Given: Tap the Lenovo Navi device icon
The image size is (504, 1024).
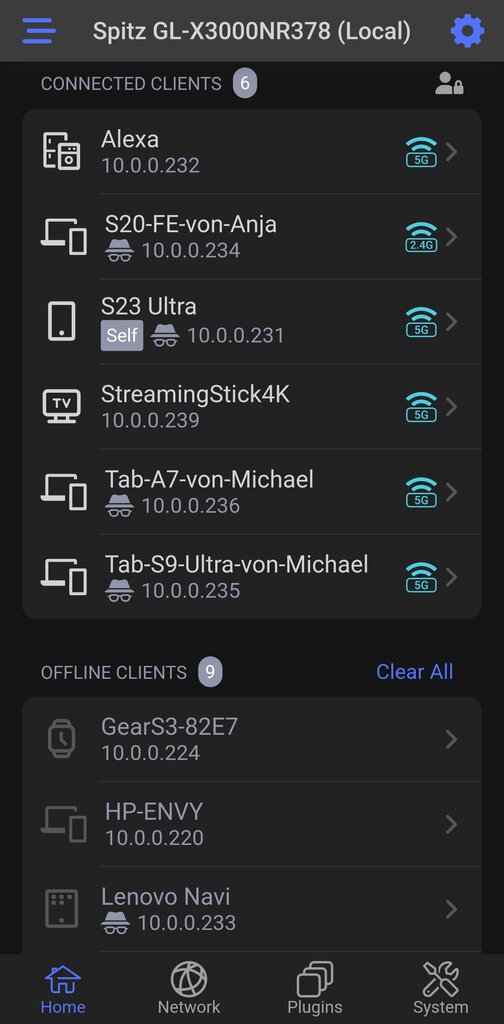Looking at the screenshot, I should 61,908.
